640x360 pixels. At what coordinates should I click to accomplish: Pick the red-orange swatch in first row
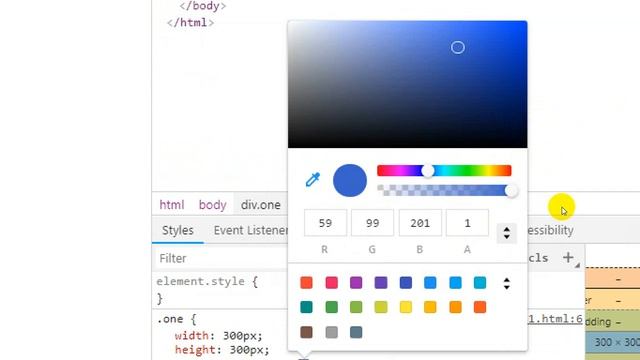pos(306,282)
